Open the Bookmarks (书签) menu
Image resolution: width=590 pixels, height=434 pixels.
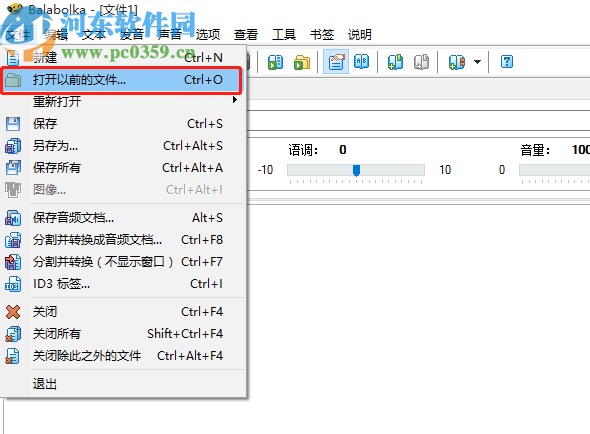coord(322,35)
